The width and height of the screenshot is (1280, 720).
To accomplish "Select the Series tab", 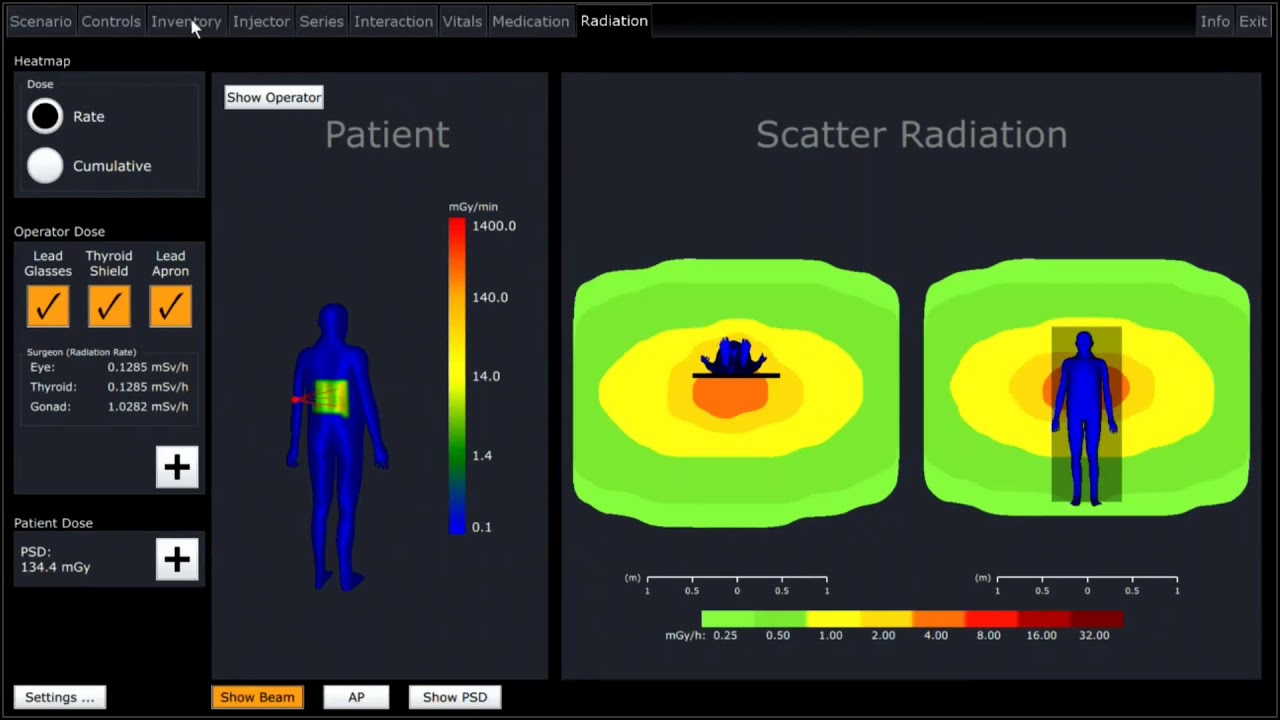I will click(321, 21).
